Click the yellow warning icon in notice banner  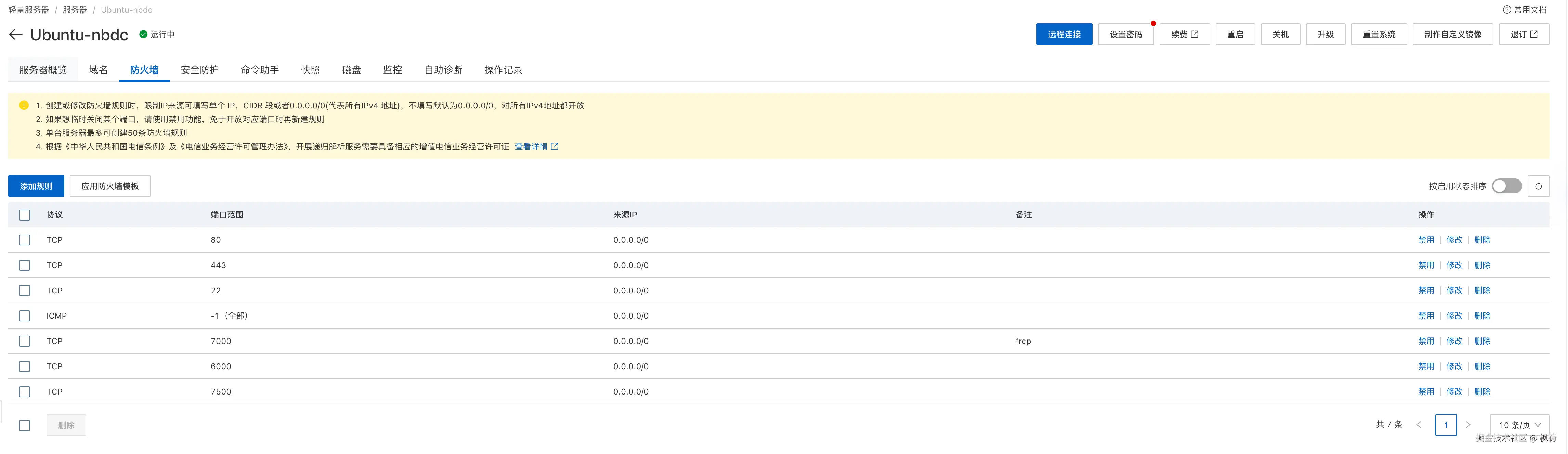tap(24, 105)
